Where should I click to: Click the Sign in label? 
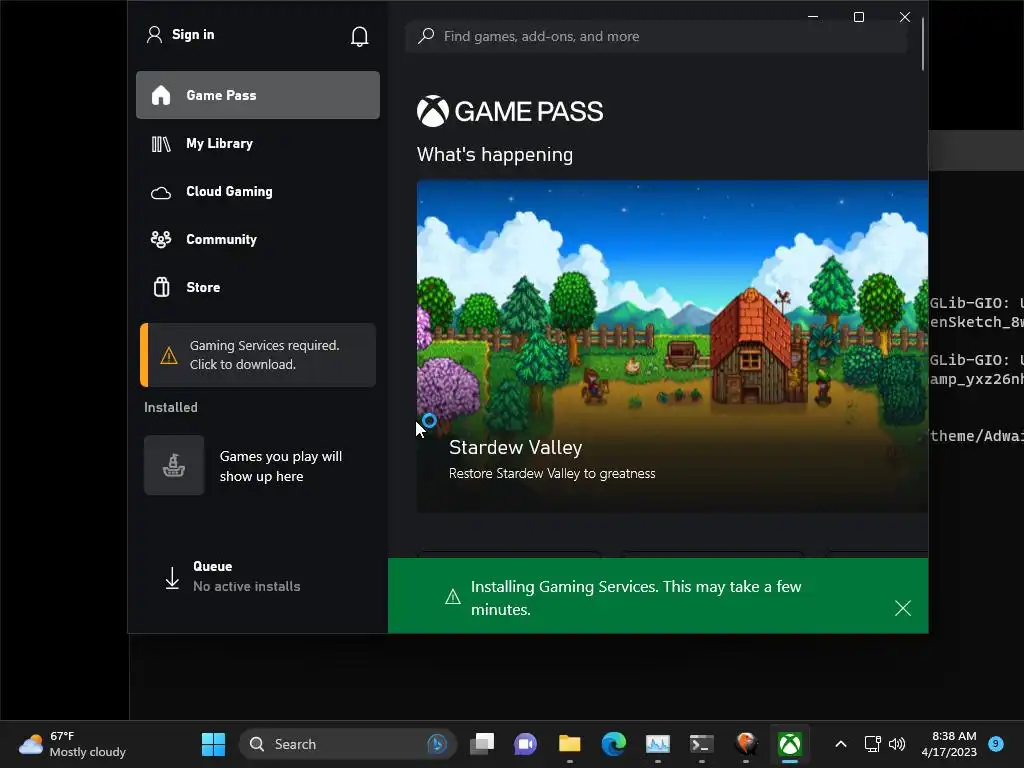click(193, 35)
